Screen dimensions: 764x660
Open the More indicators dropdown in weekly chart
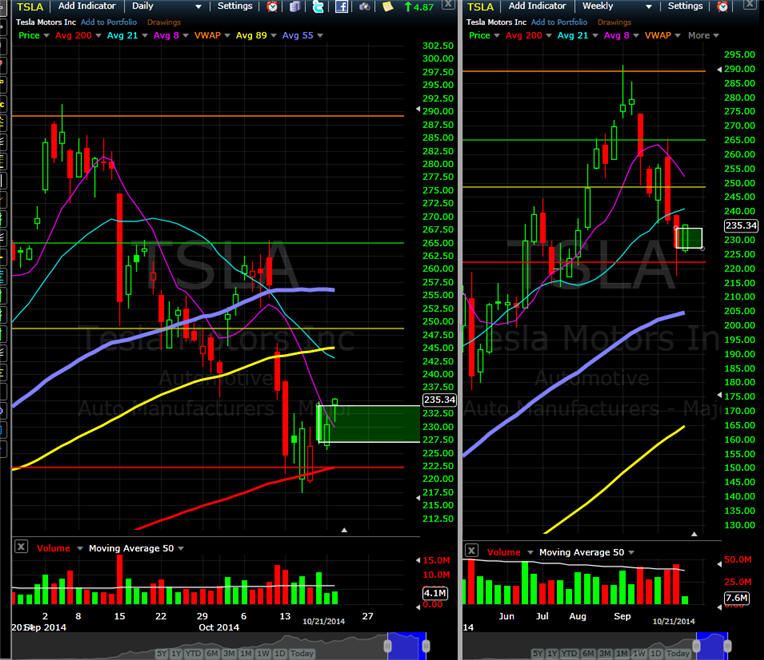(x=703, y=35)
